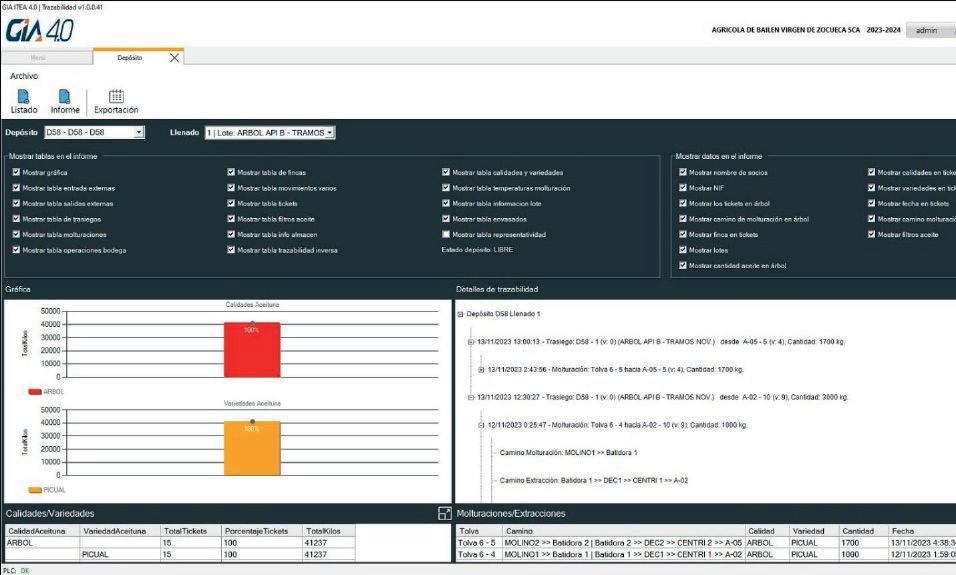Collapse the 13:00:13 Trasiego tree node

471,342
